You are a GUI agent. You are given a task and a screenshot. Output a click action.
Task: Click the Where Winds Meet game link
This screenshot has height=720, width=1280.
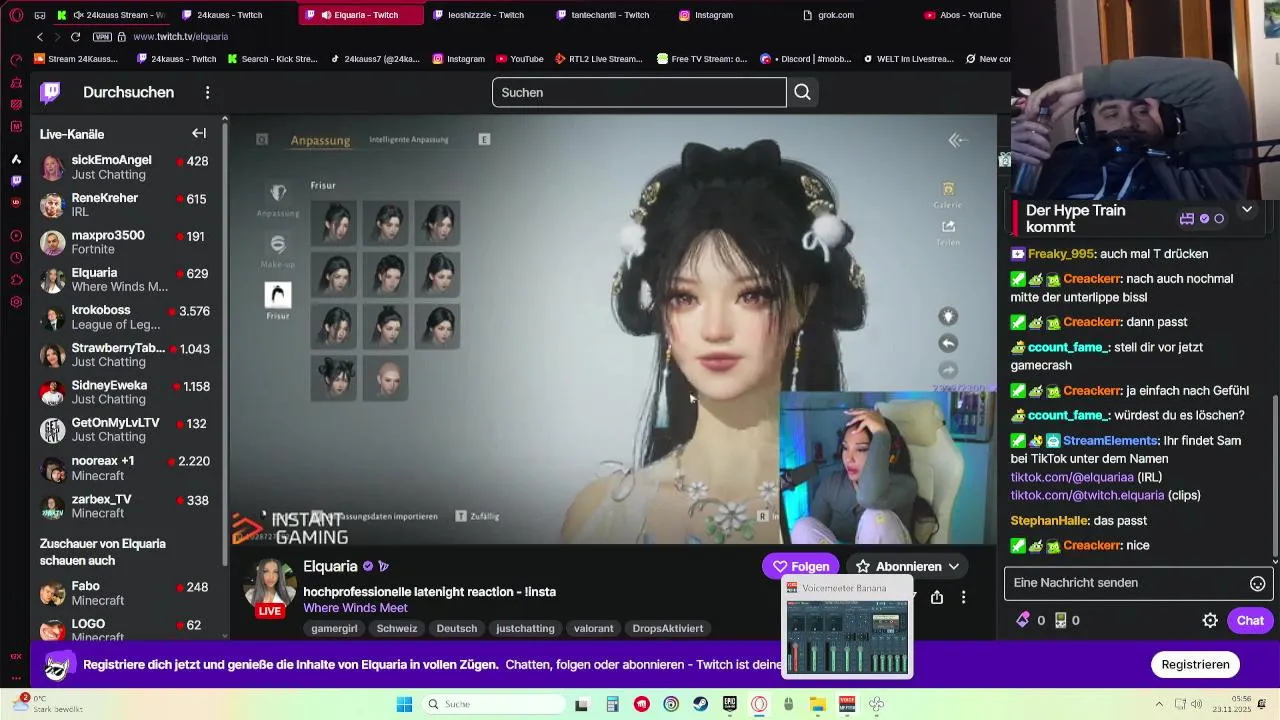click(x=355, y=608)
